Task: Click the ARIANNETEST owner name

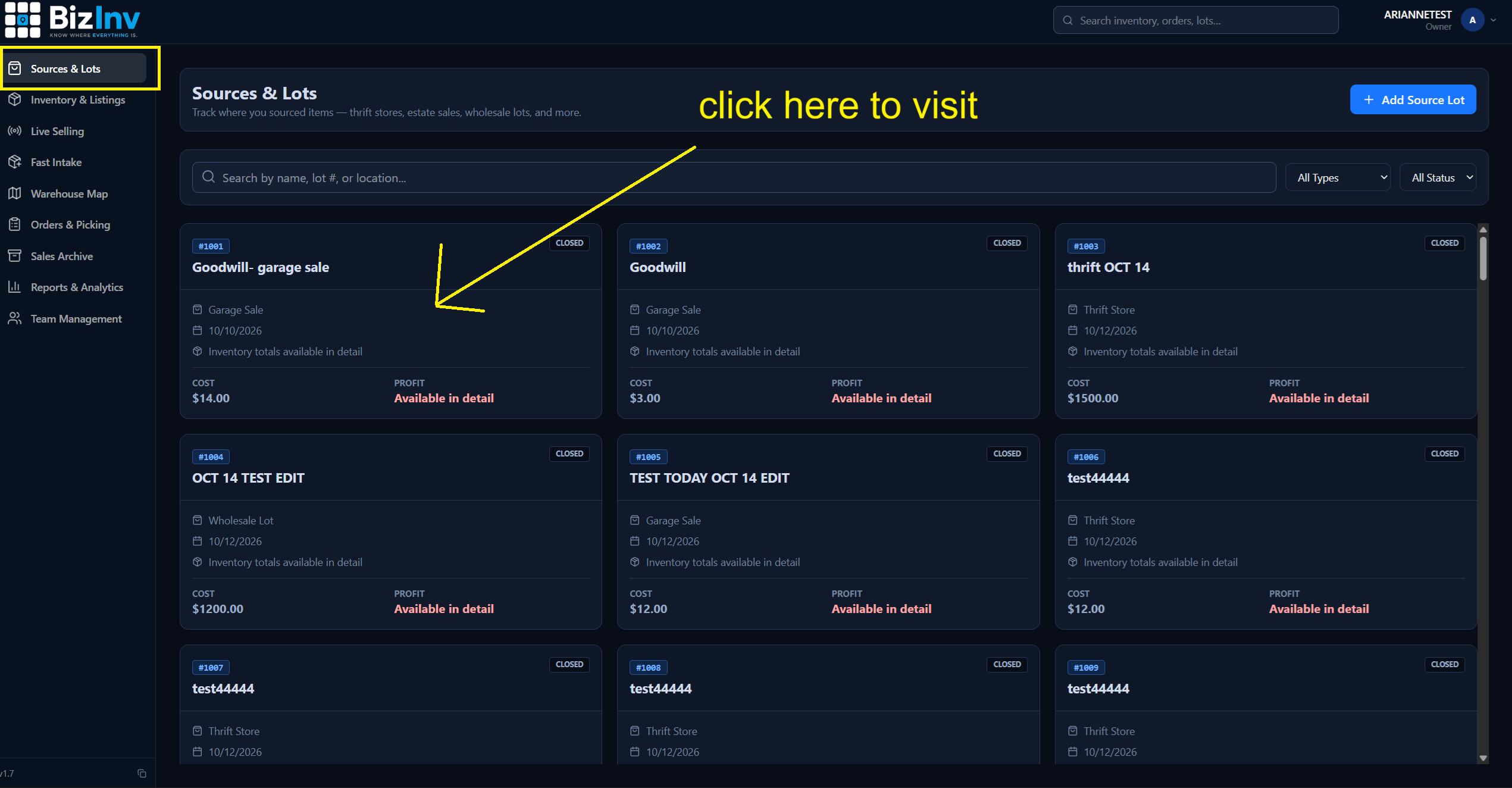Action: click(1417, 14)
